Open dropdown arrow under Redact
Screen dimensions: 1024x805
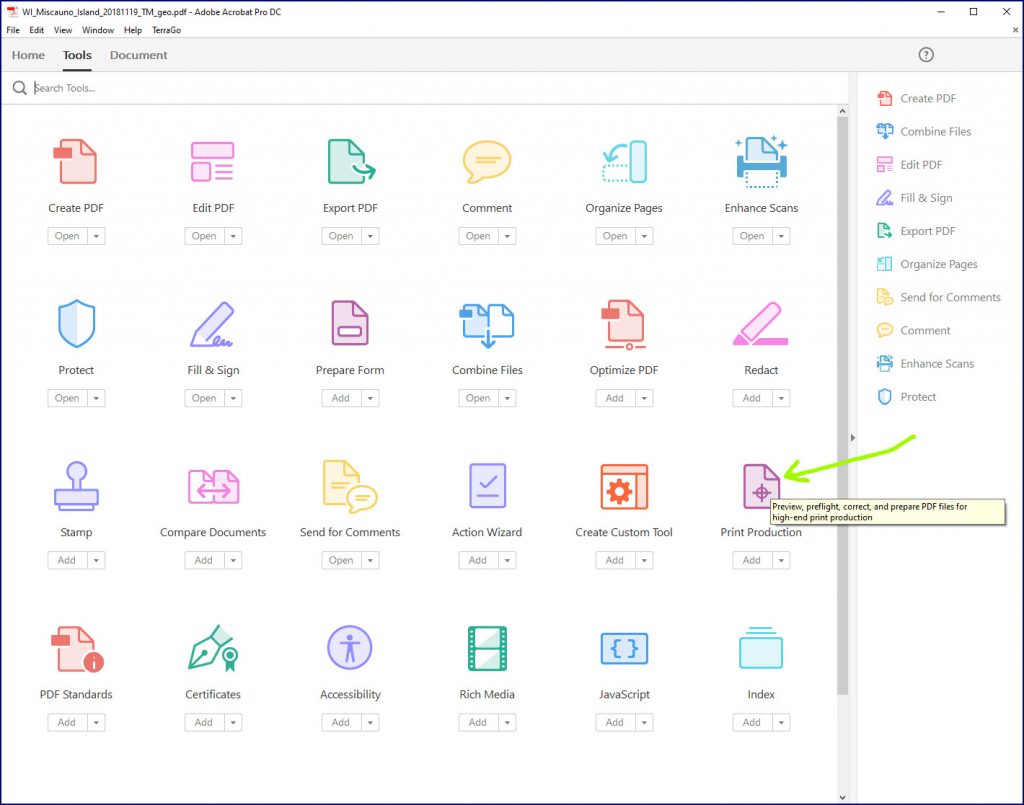pyautogui.click(x=781, y=398)
